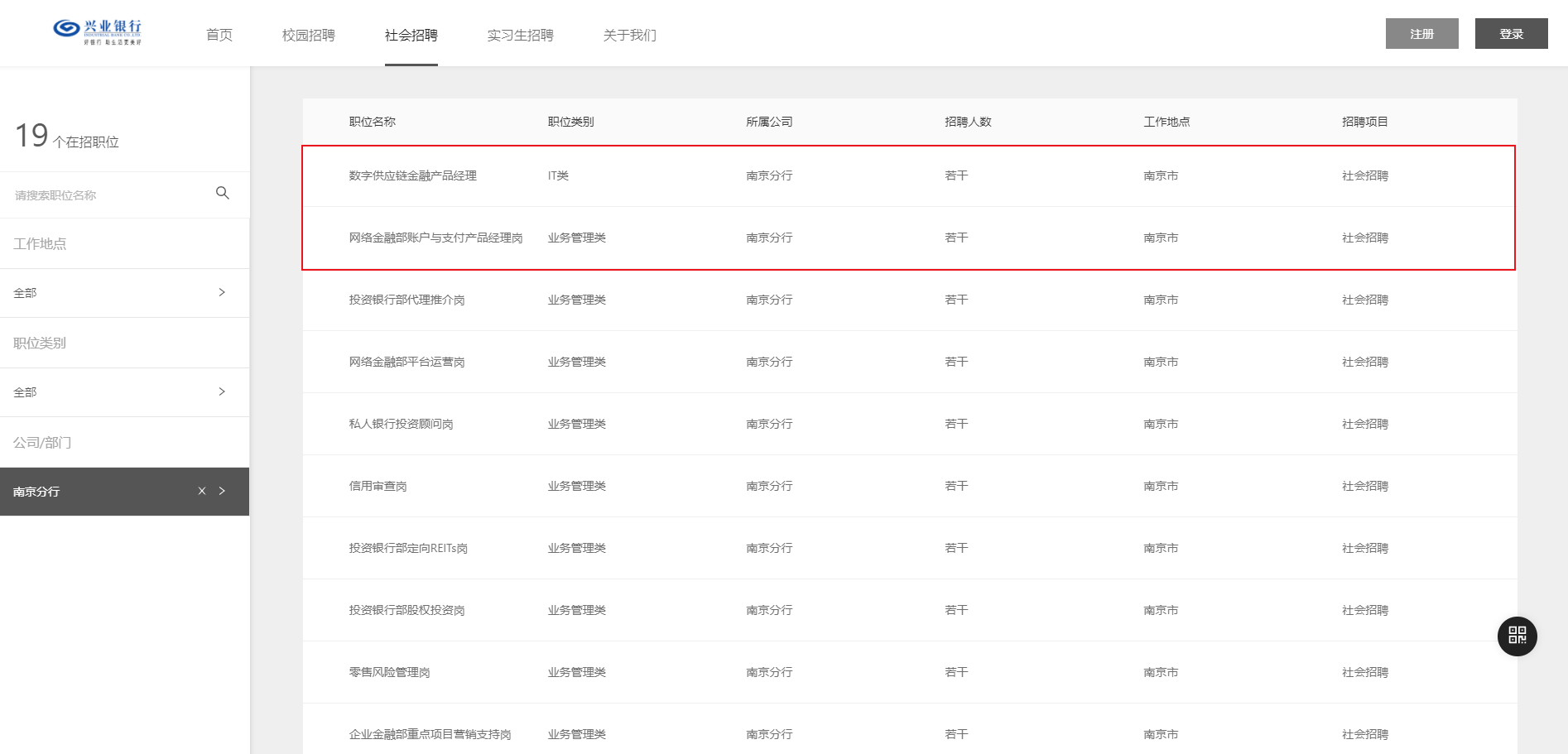Open the floating QR code button
The height and width of the screenshot is (754, 1568).
(x=1517, y=636)
